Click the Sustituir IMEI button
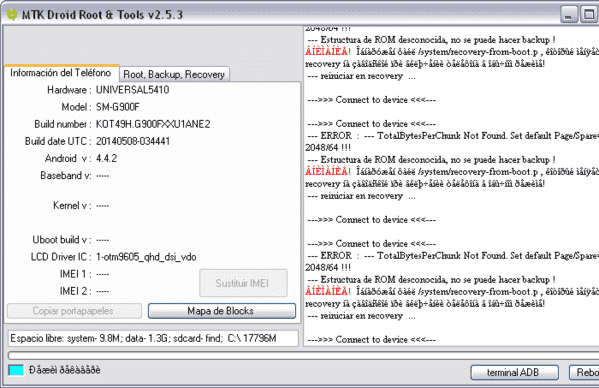 point(243,283)
